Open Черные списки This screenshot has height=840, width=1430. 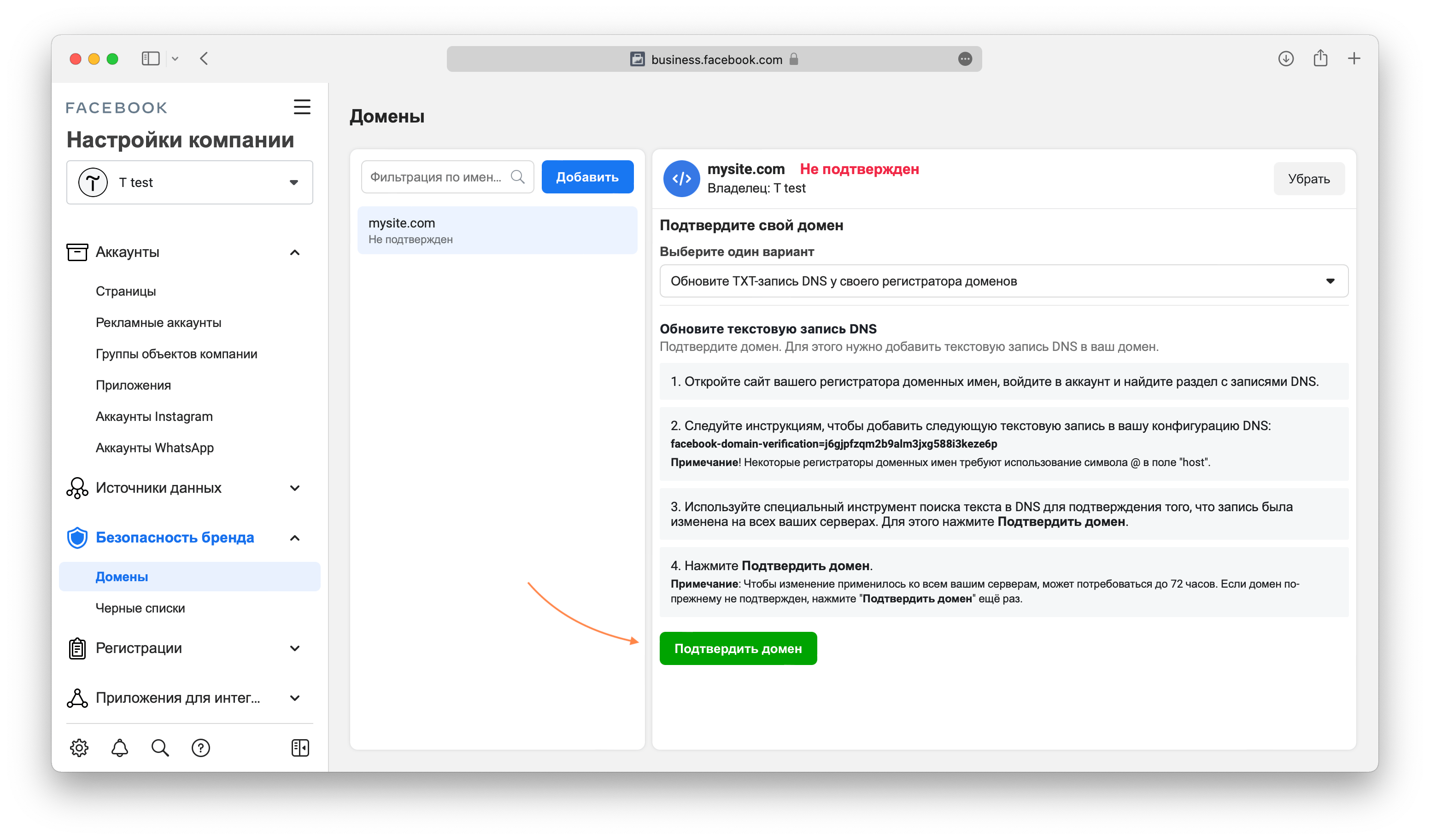pos(140,608)
